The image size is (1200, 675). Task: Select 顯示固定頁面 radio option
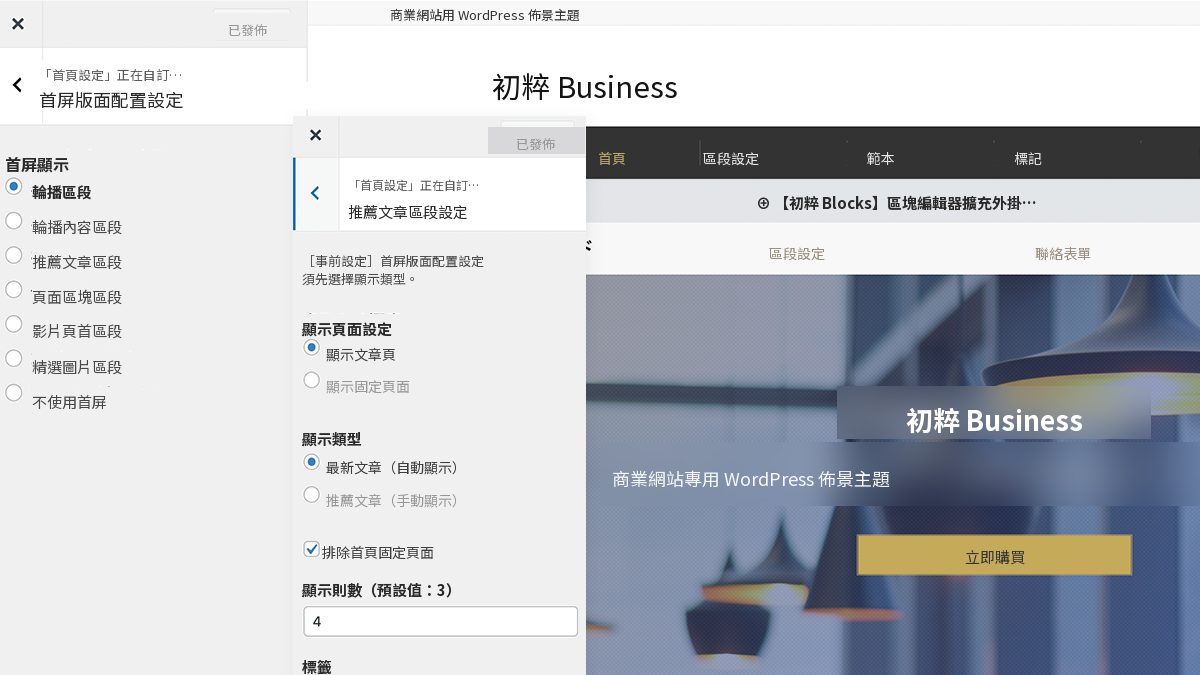pos(312,380)
